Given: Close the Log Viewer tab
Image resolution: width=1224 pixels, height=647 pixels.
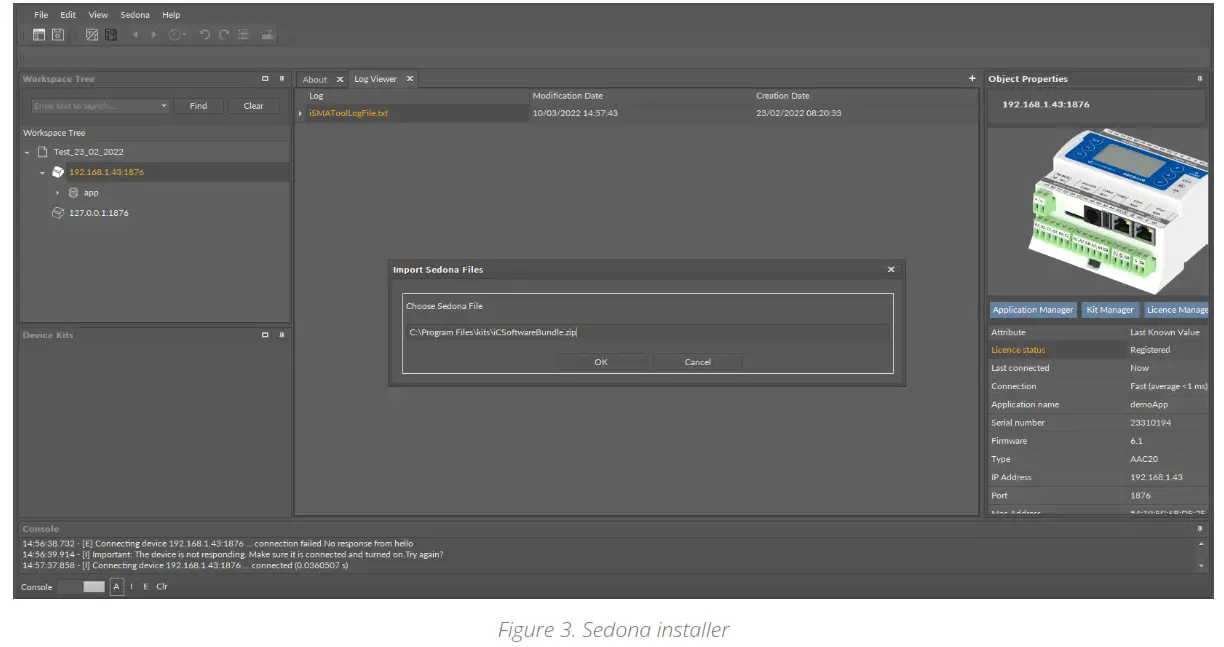Looking at the screenshot, I should (x=408, y=79).
